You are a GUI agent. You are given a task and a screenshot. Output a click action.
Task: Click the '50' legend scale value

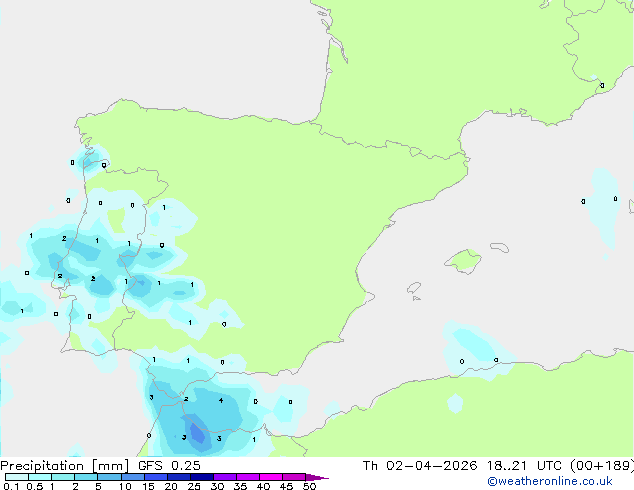click(310, 486)
